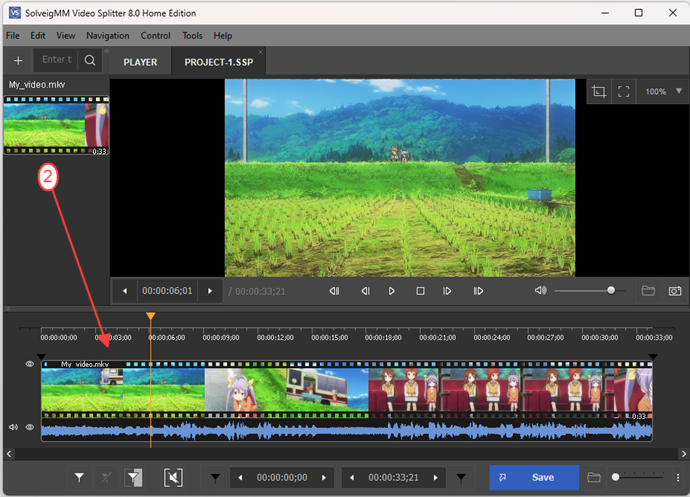
Task: Click the My_video.mkv clip on the timeline
Action: point(347,389)
